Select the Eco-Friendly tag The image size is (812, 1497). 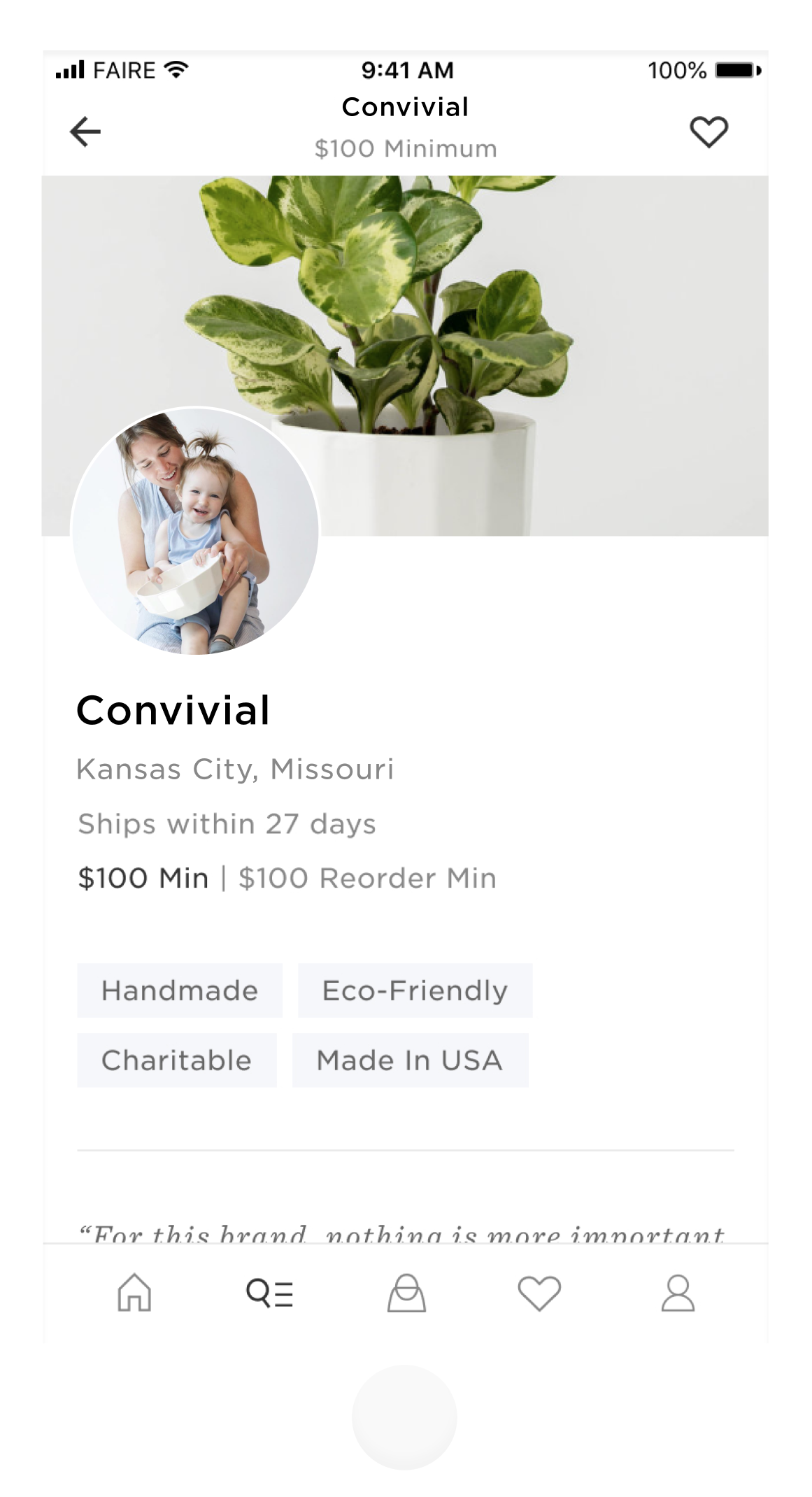[x=415, y=991]
